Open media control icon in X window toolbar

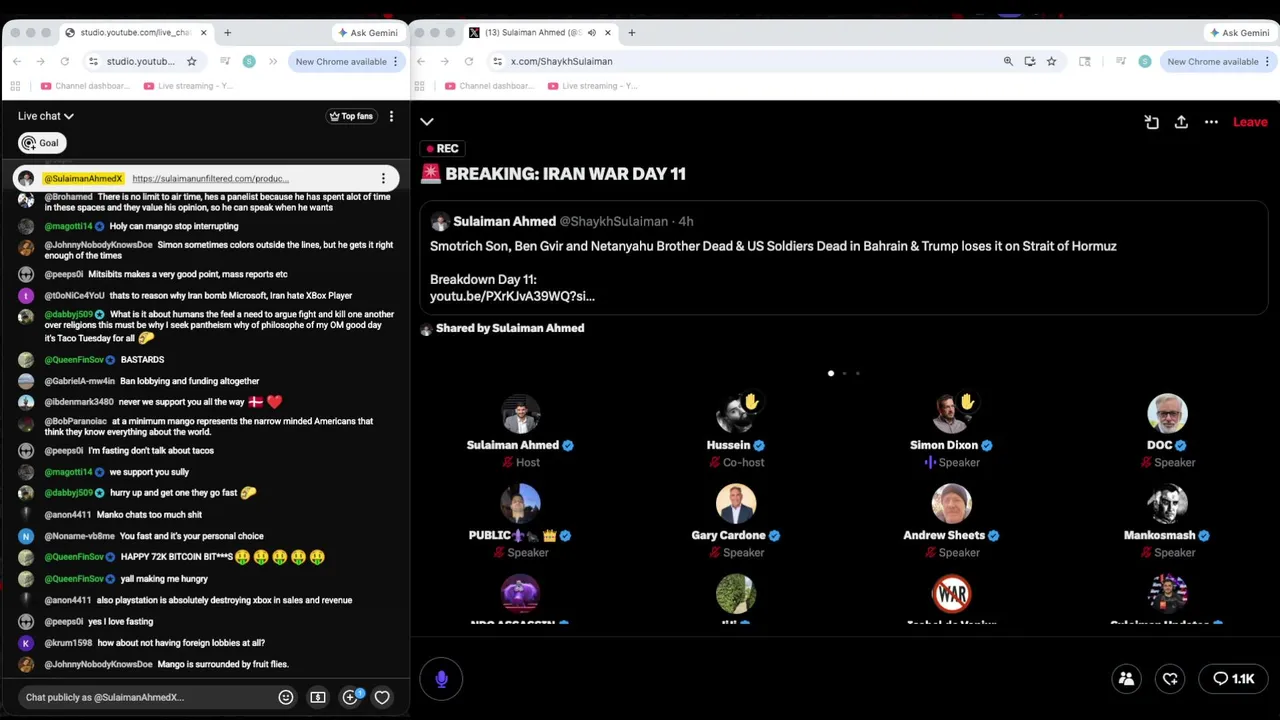click(1121, 61)
